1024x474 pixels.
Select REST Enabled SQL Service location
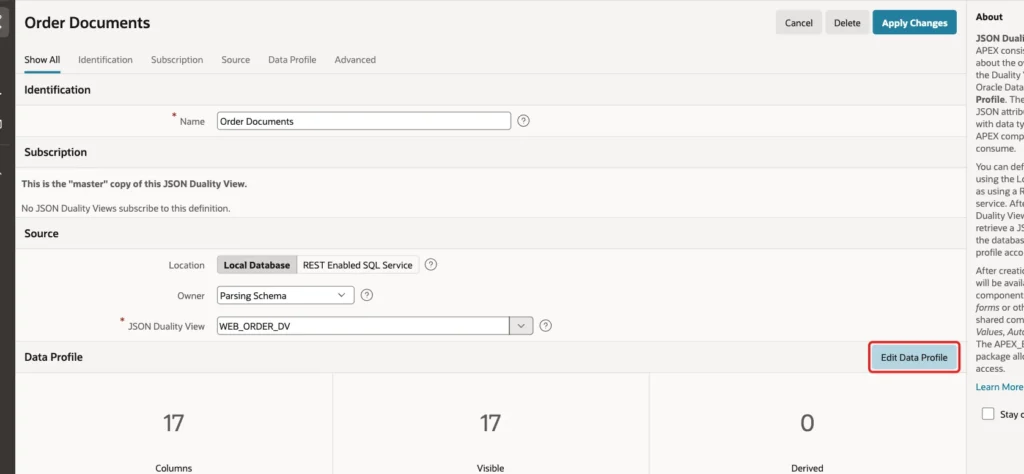[358, 265]
